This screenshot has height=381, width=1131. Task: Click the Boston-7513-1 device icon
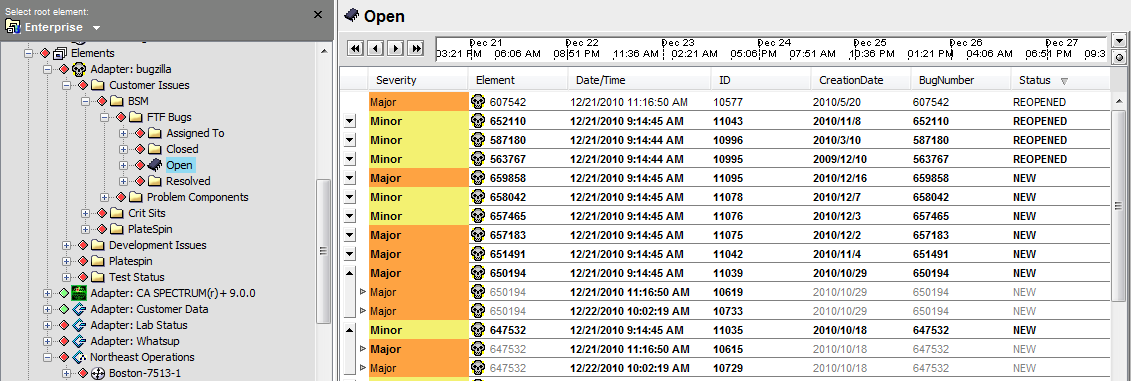(98, 373)
